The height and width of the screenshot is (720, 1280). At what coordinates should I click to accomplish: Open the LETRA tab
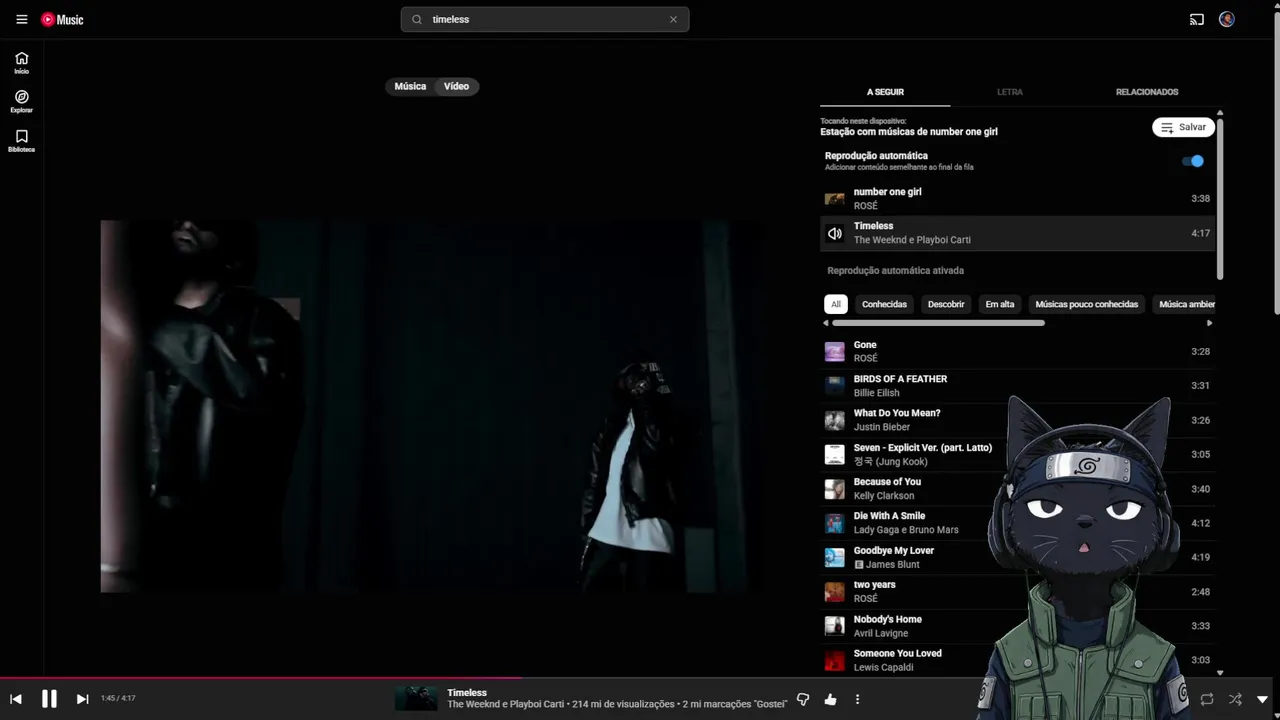point(1010,92)
